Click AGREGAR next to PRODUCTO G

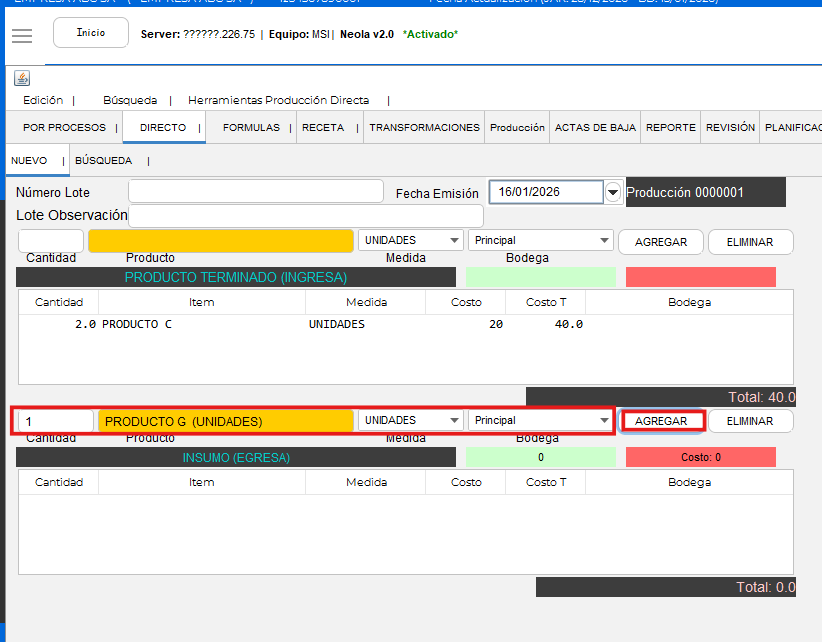pyautogui.click(x=661, y=421)
